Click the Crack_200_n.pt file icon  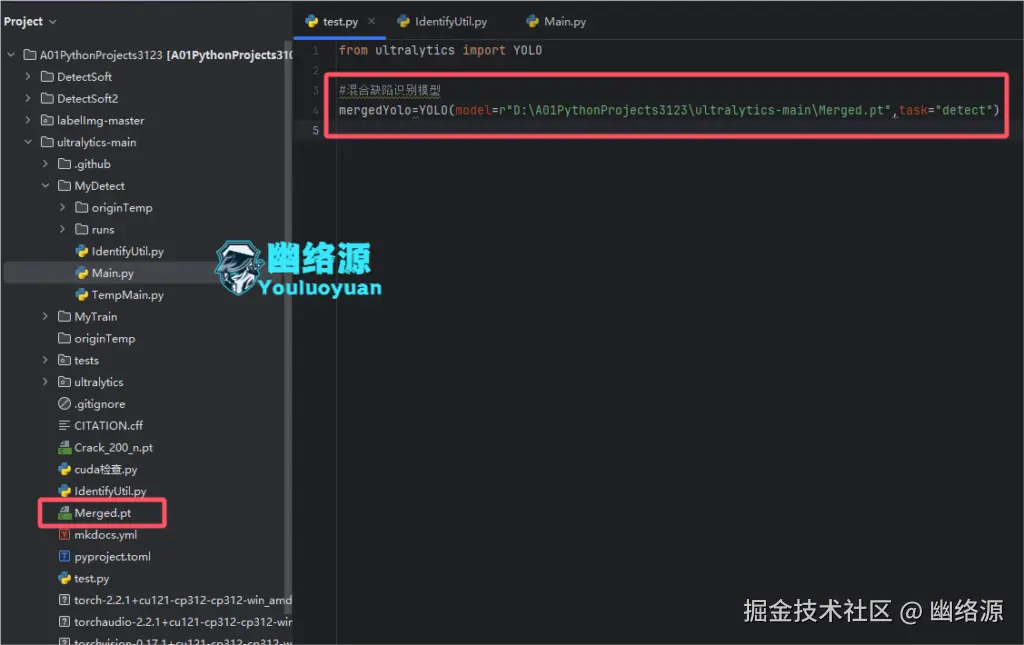(65, 447)
